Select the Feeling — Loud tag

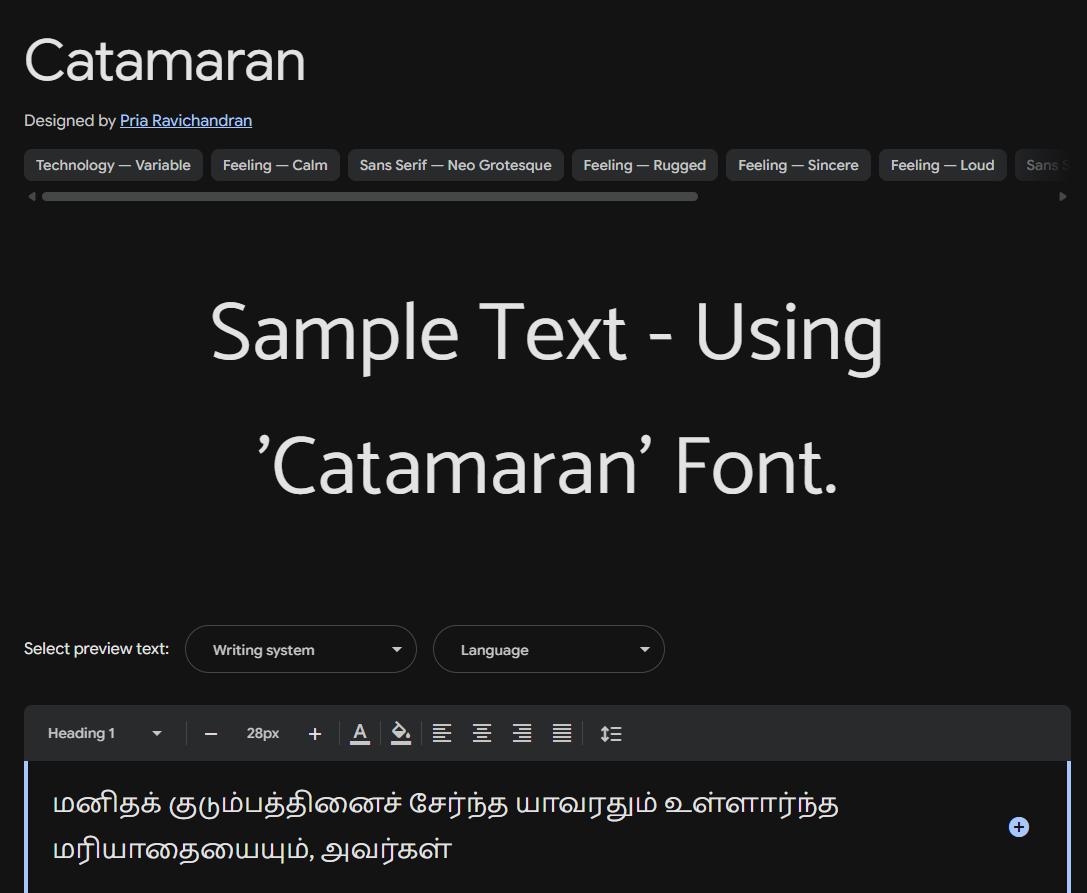(942, 165)
